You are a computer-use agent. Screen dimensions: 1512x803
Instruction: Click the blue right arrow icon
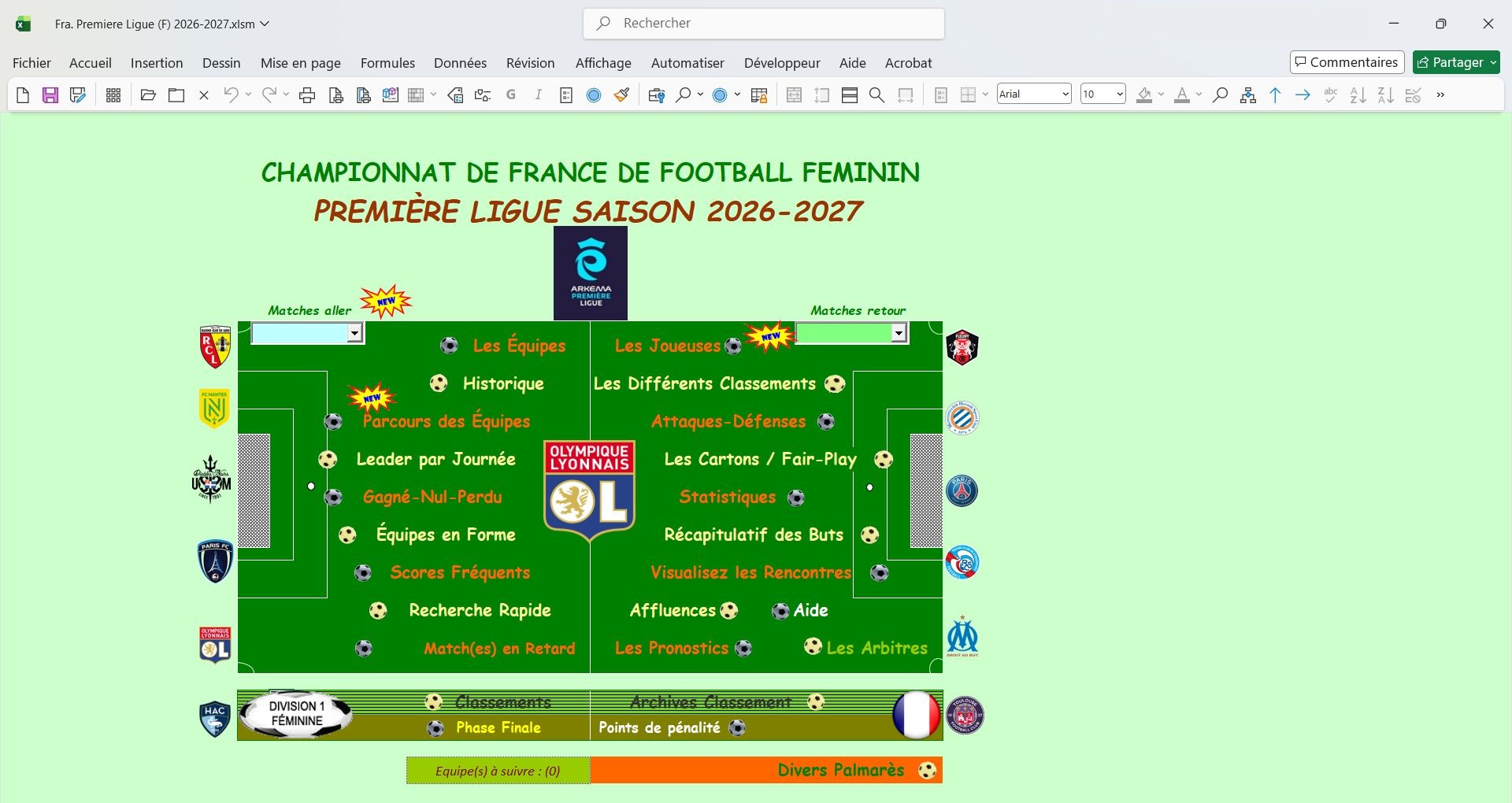click(1303, 95)
